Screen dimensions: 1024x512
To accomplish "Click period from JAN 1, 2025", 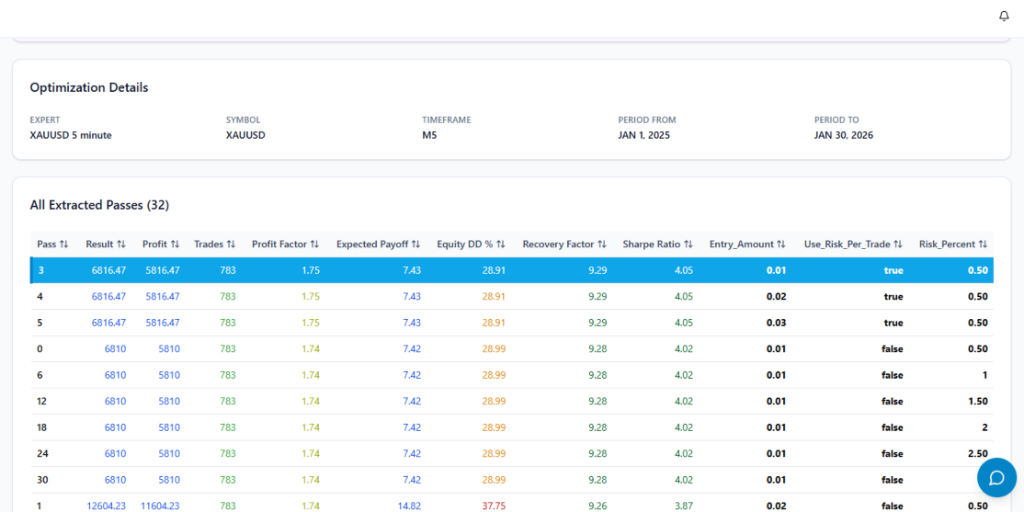I will click(x=644, y=135).
